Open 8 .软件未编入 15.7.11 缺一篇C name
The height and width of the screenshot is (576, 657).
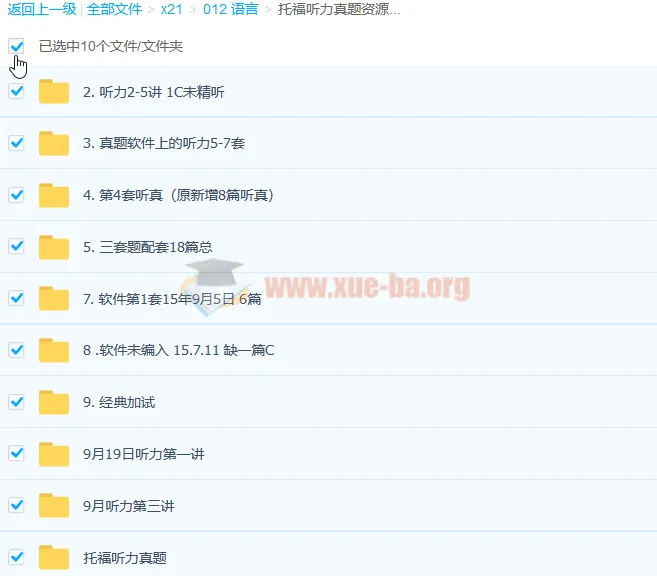pyautogui.click(x=178, y=350)
